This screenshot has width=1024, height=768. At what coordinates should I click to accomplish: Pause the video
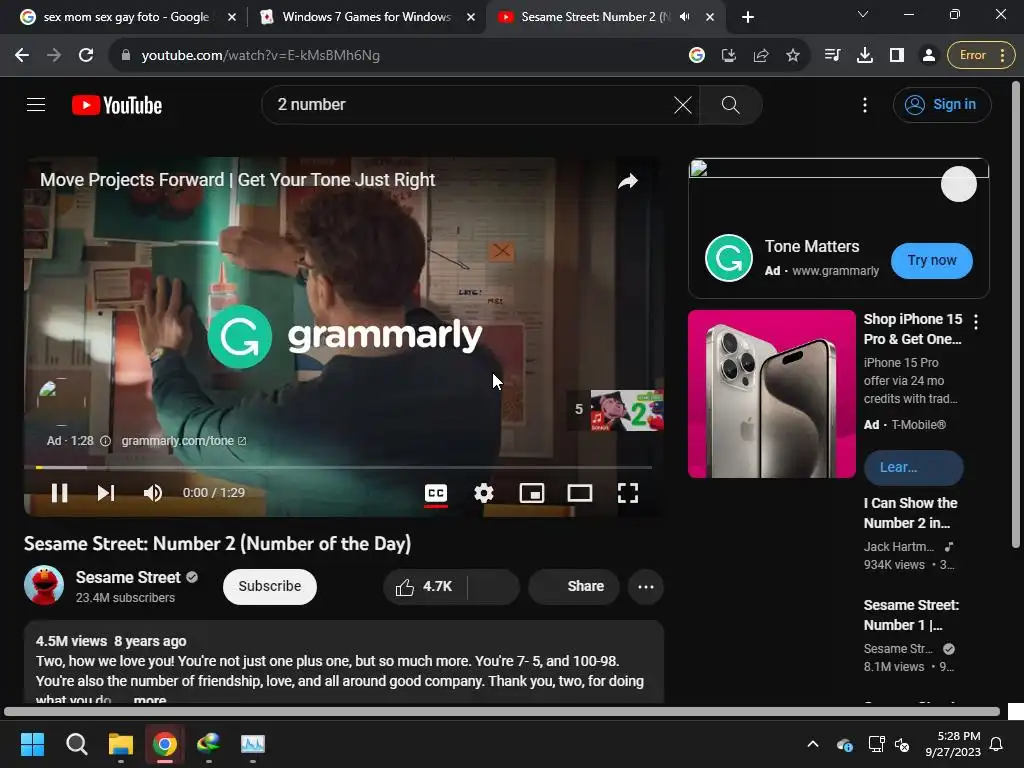[x=59, y=493]
